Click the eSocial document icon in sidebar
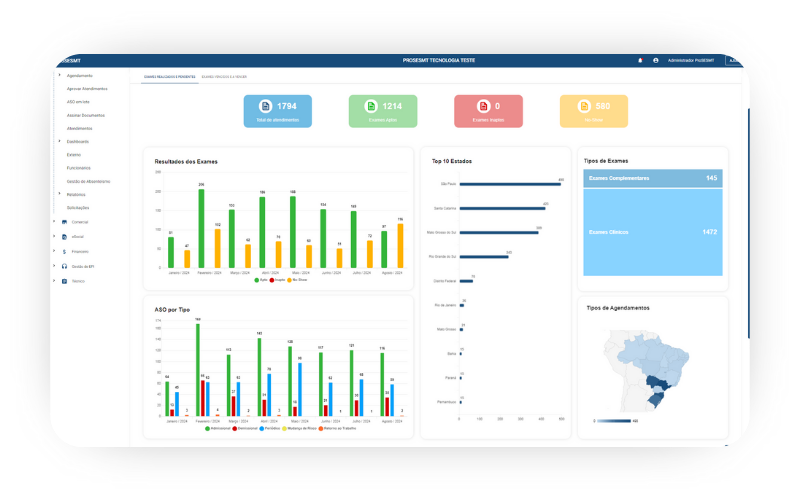800x500 pixels. point(65,236)
